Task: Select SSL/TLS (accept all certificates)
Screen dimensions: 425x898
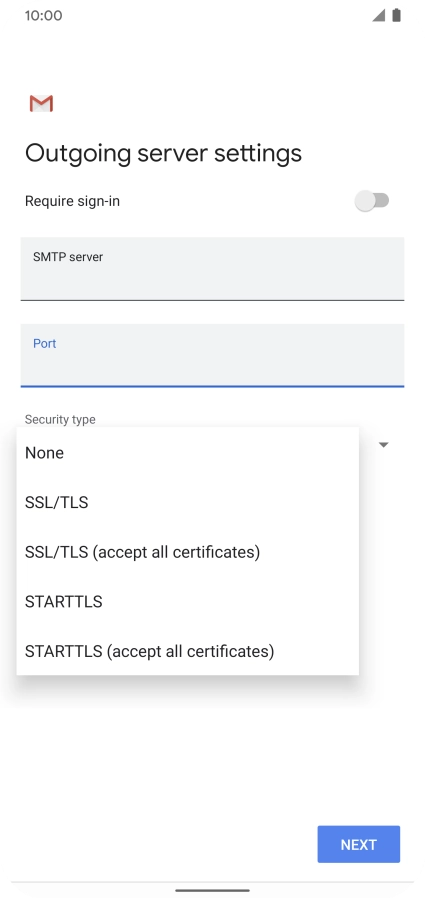Action: pos(188,552)
